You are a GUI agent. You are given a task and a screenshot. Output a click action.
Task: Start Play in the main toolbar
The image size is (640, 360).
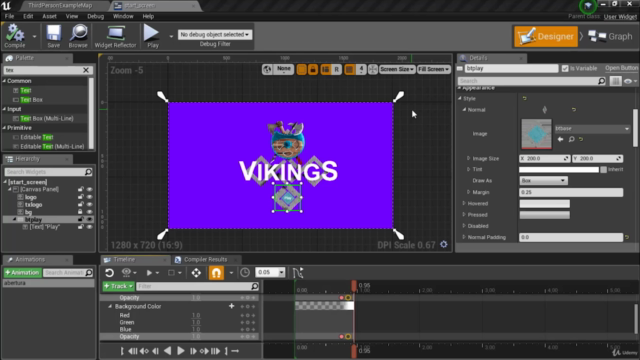(152, 36)
